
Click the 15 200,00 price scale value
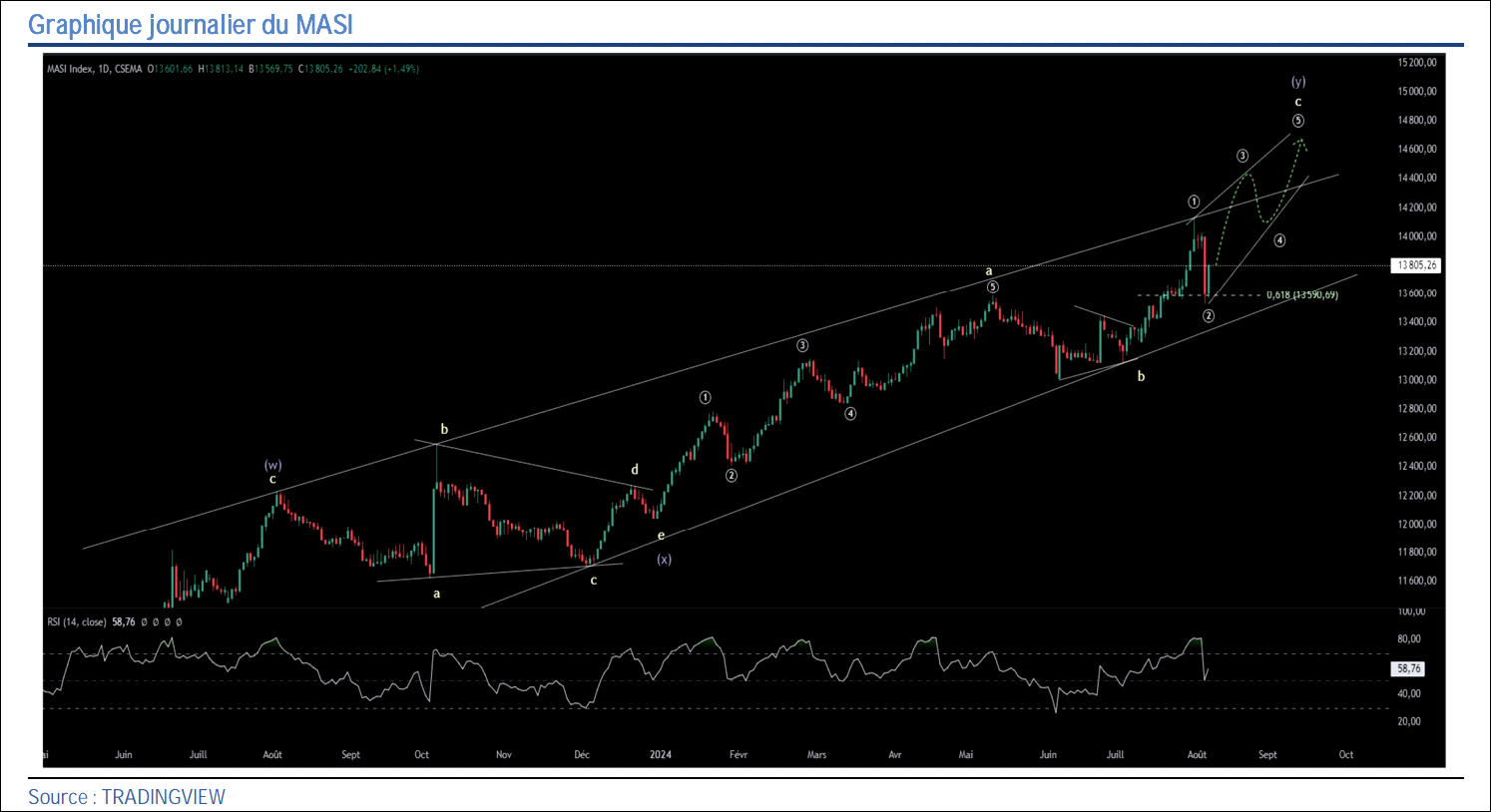(1416, 62)
